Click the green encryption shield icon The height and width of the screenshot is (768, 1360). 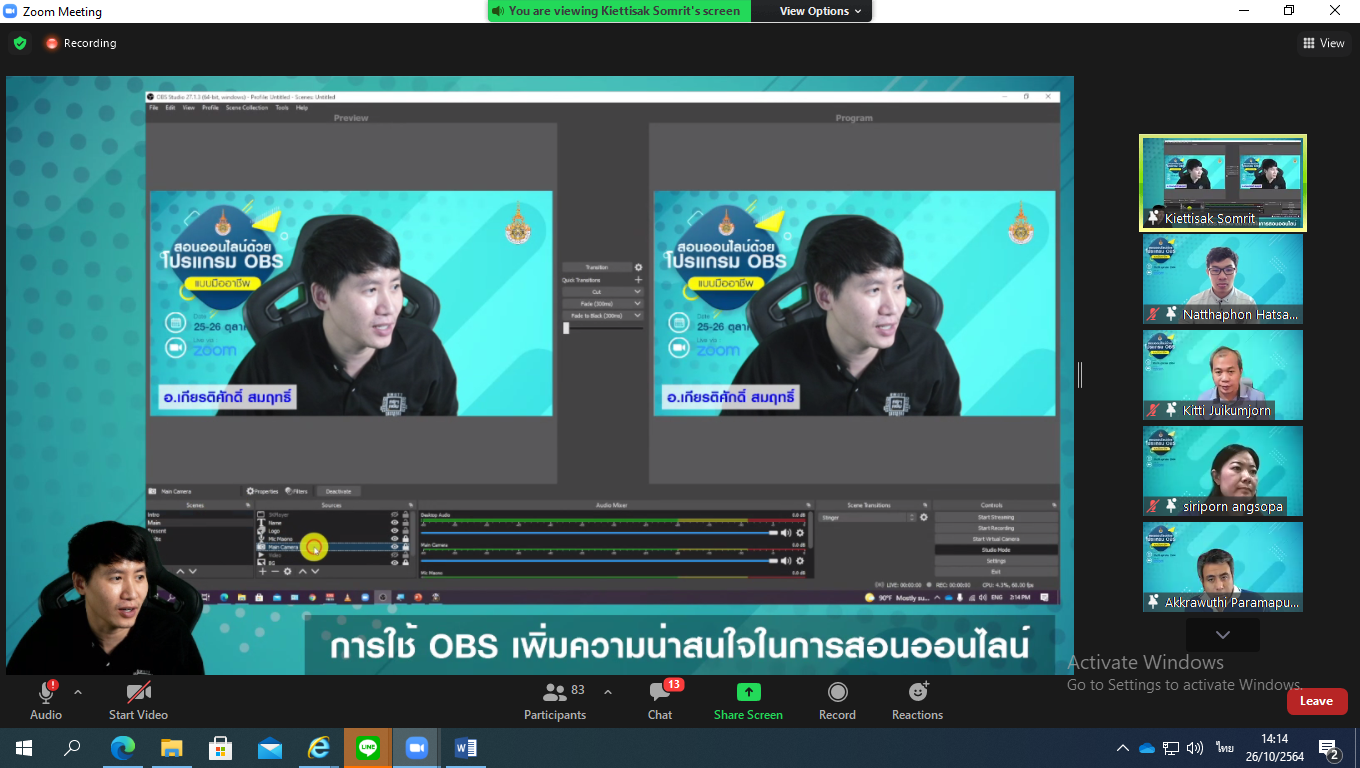[x=20, y=43]
